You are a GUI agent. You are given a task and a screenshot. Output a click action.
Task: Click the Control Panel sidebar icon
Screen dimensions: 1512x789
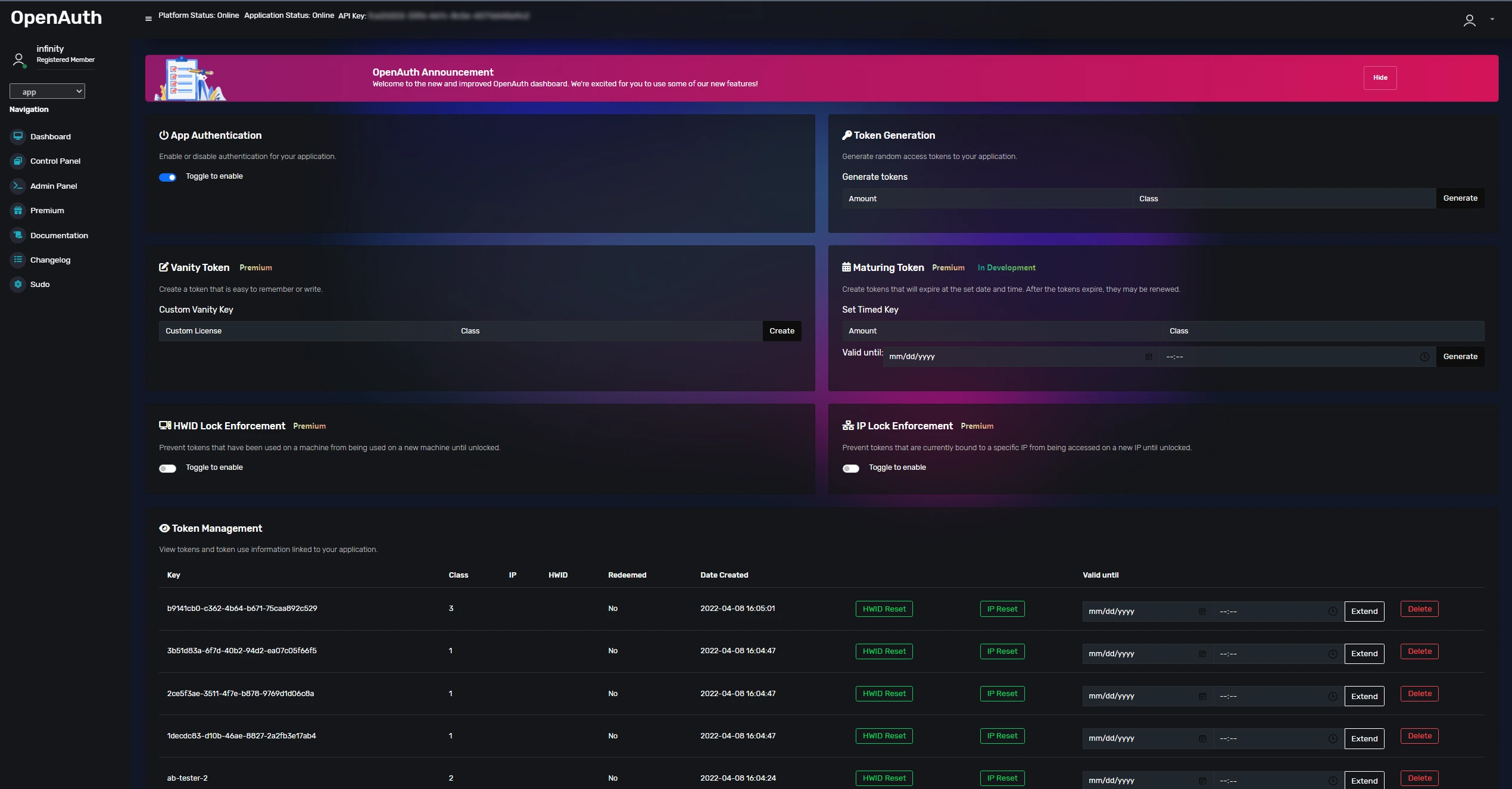click(x=18, y=161)
